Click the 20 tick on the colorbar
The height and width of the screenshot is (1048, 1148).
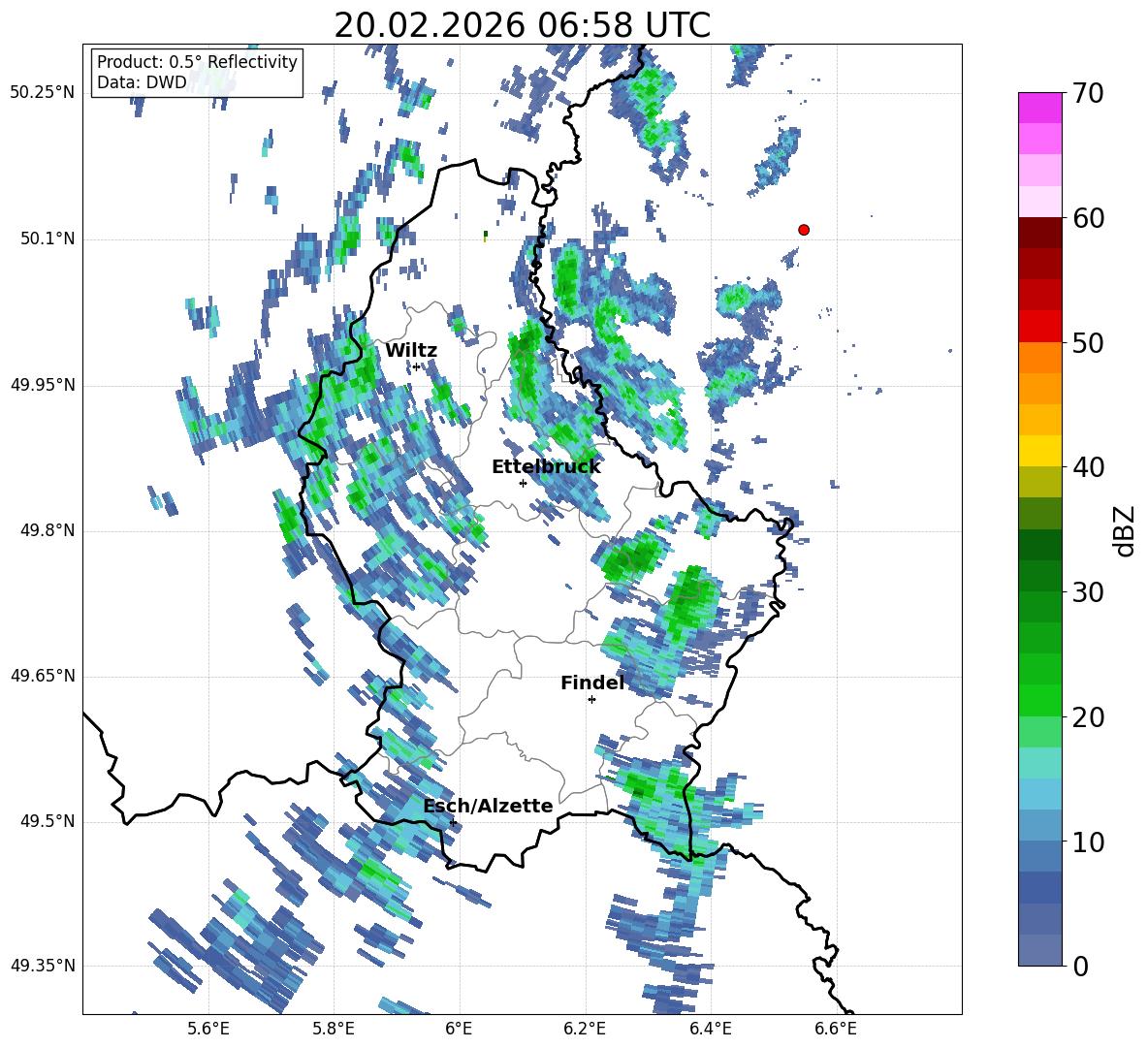coord(1088,716)
